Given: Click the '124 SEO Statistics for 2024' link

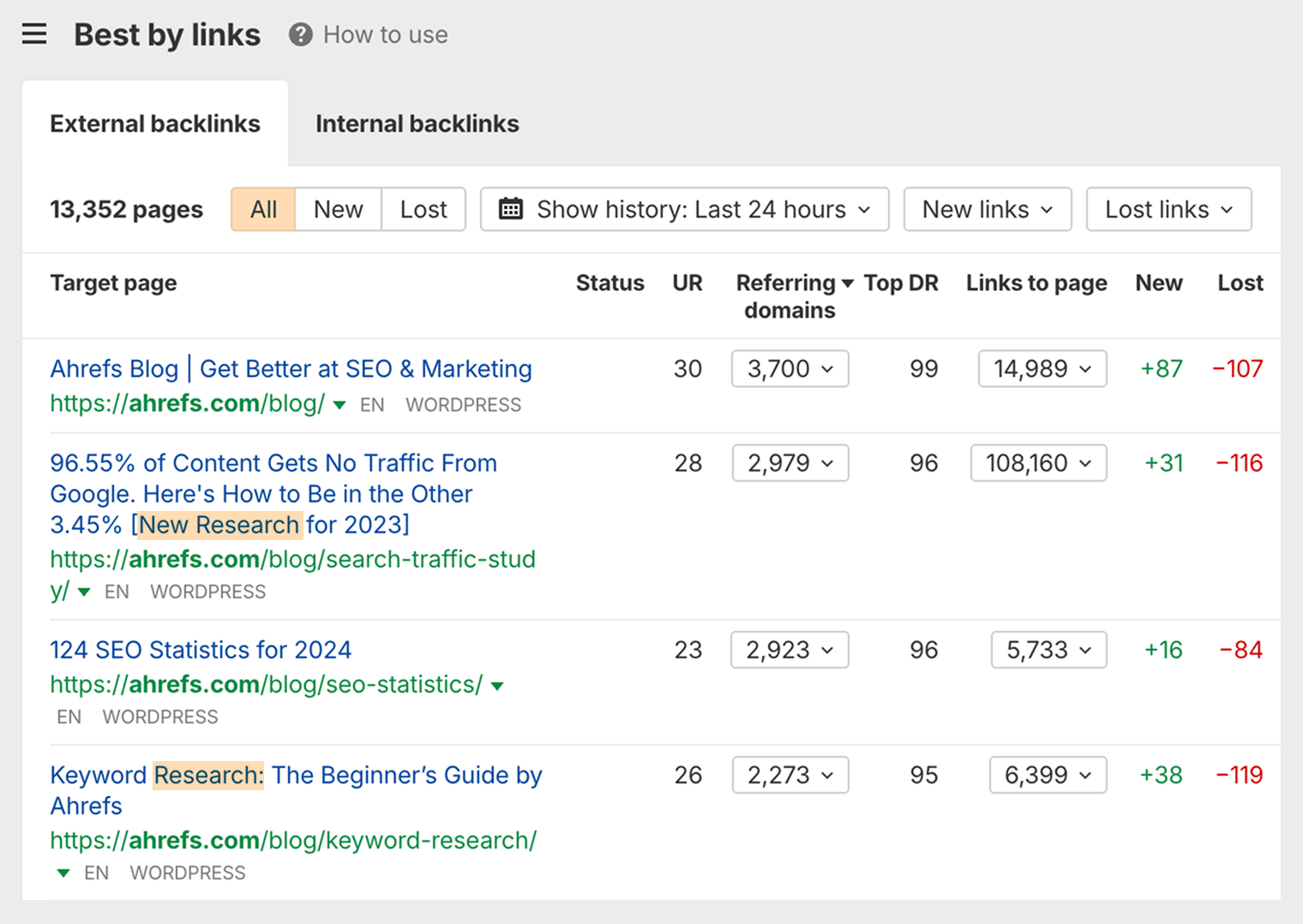Looking at the screenshot, I should (200, 650).
